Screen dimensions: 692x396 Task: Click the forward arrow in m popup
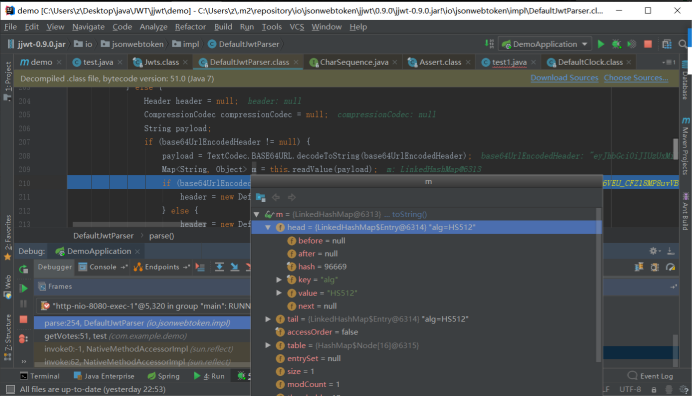tap(292, 197)
